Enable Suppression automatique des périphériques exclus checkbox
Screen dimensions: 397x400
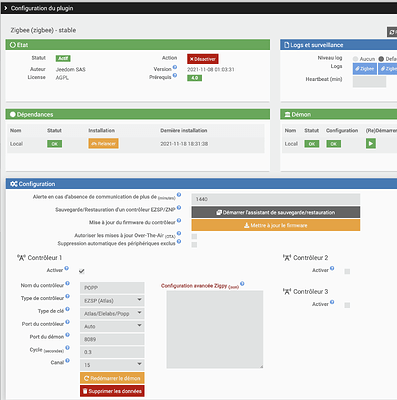[x=194, y=245]
